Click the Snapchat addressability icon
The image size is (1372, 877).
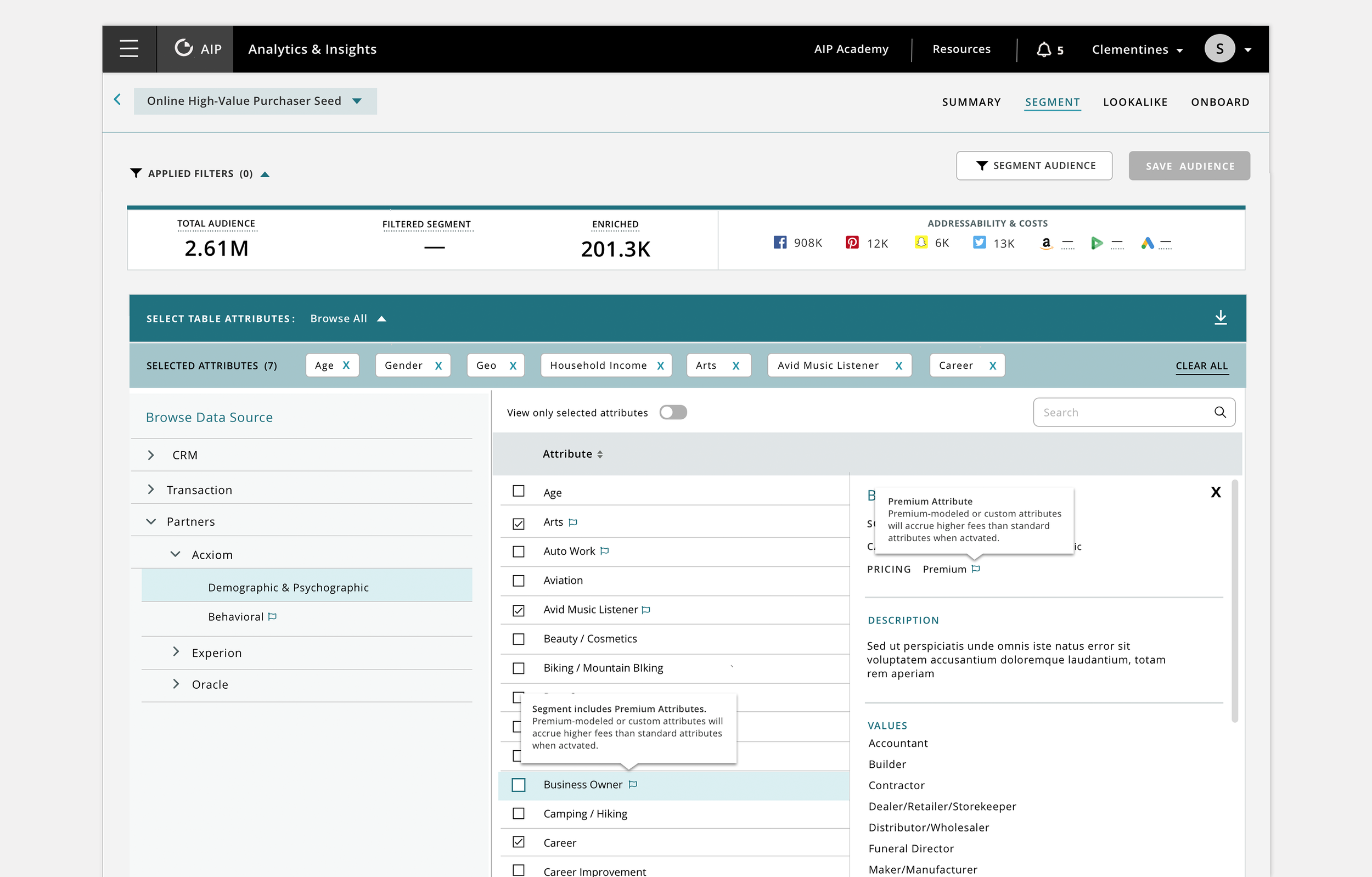coord(921,243)
